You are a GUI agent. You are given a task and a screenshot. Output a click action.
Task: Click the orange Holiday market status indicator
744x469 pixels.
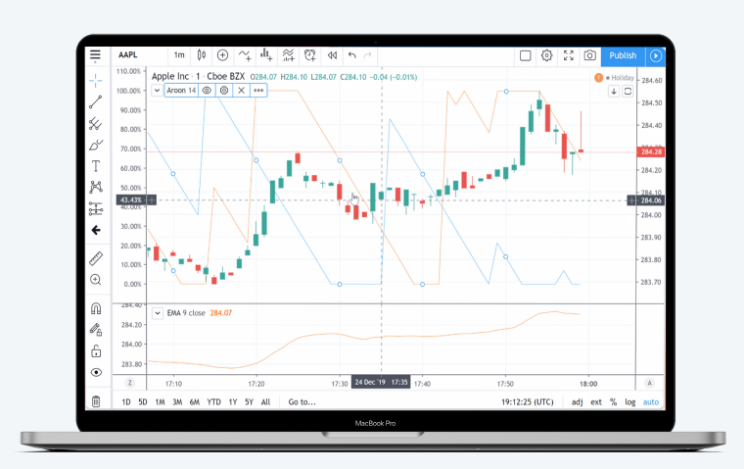[x=598, y=77]
